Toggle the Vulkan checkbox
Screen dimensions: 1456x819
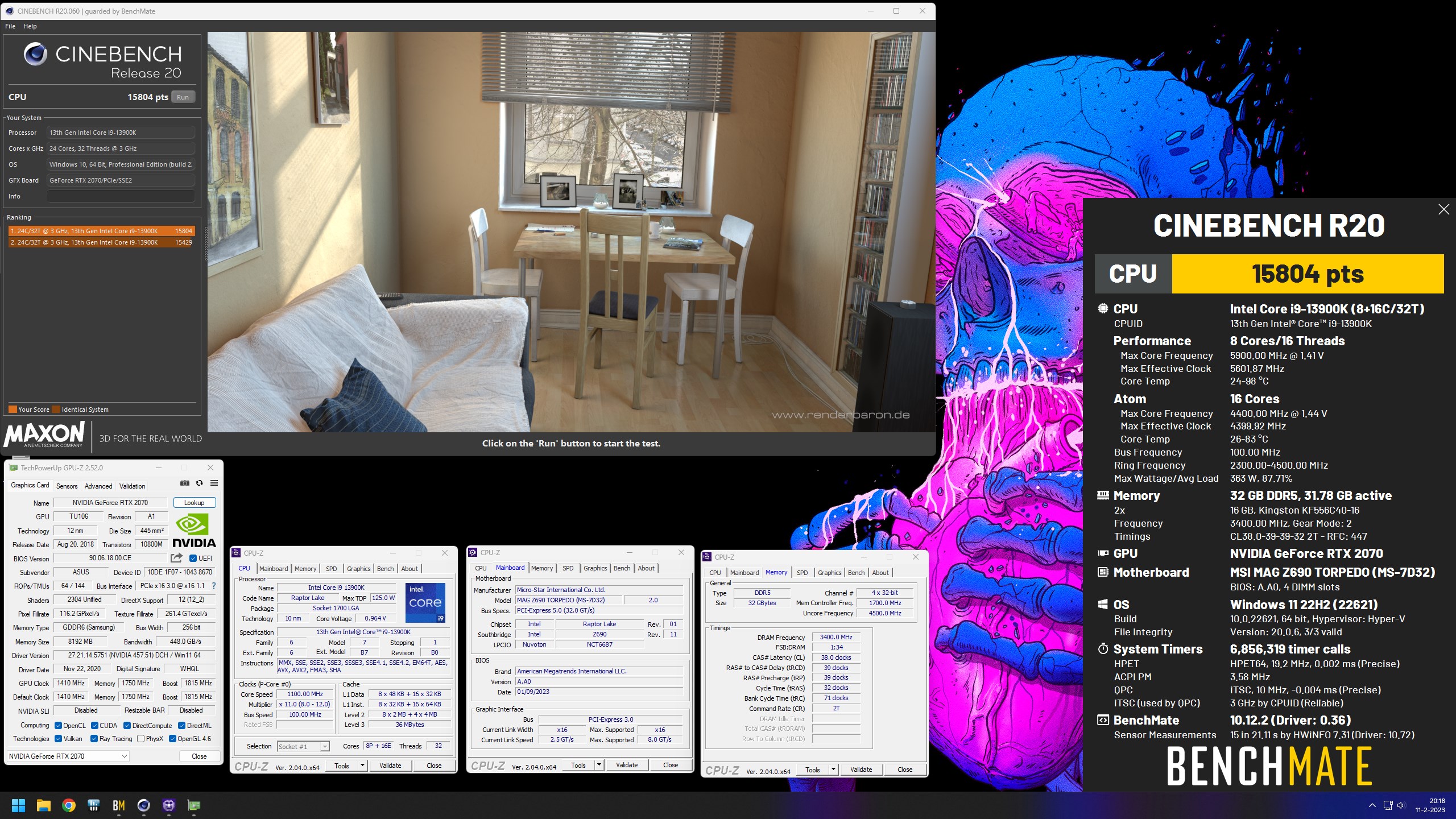(x=58, y=739)
